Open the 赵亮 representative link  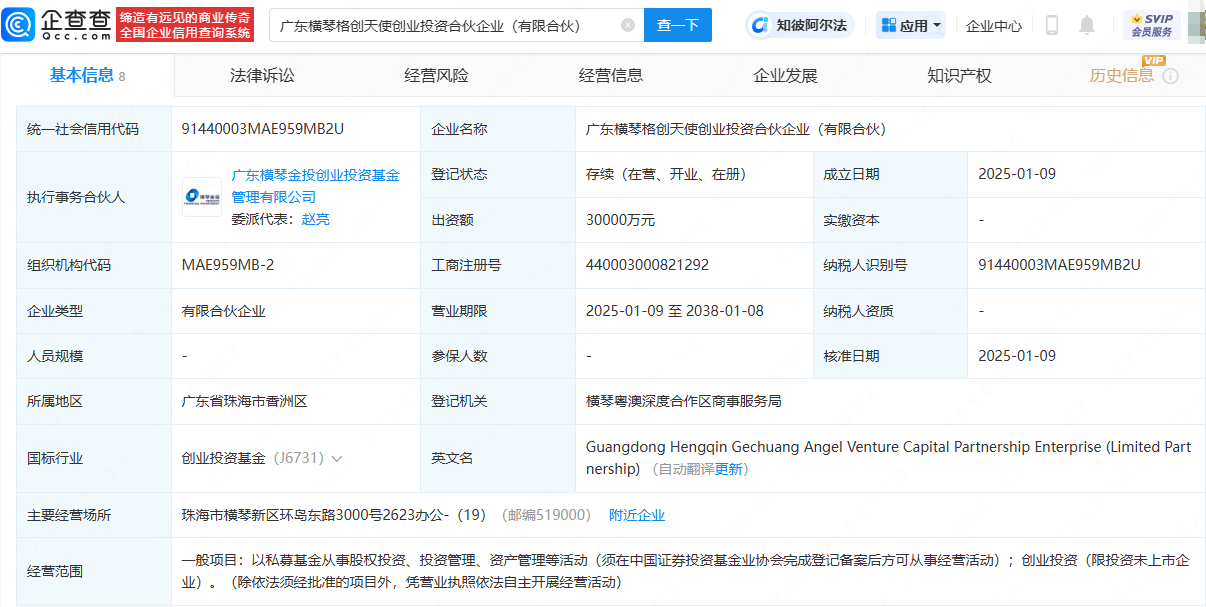point(316,219)
